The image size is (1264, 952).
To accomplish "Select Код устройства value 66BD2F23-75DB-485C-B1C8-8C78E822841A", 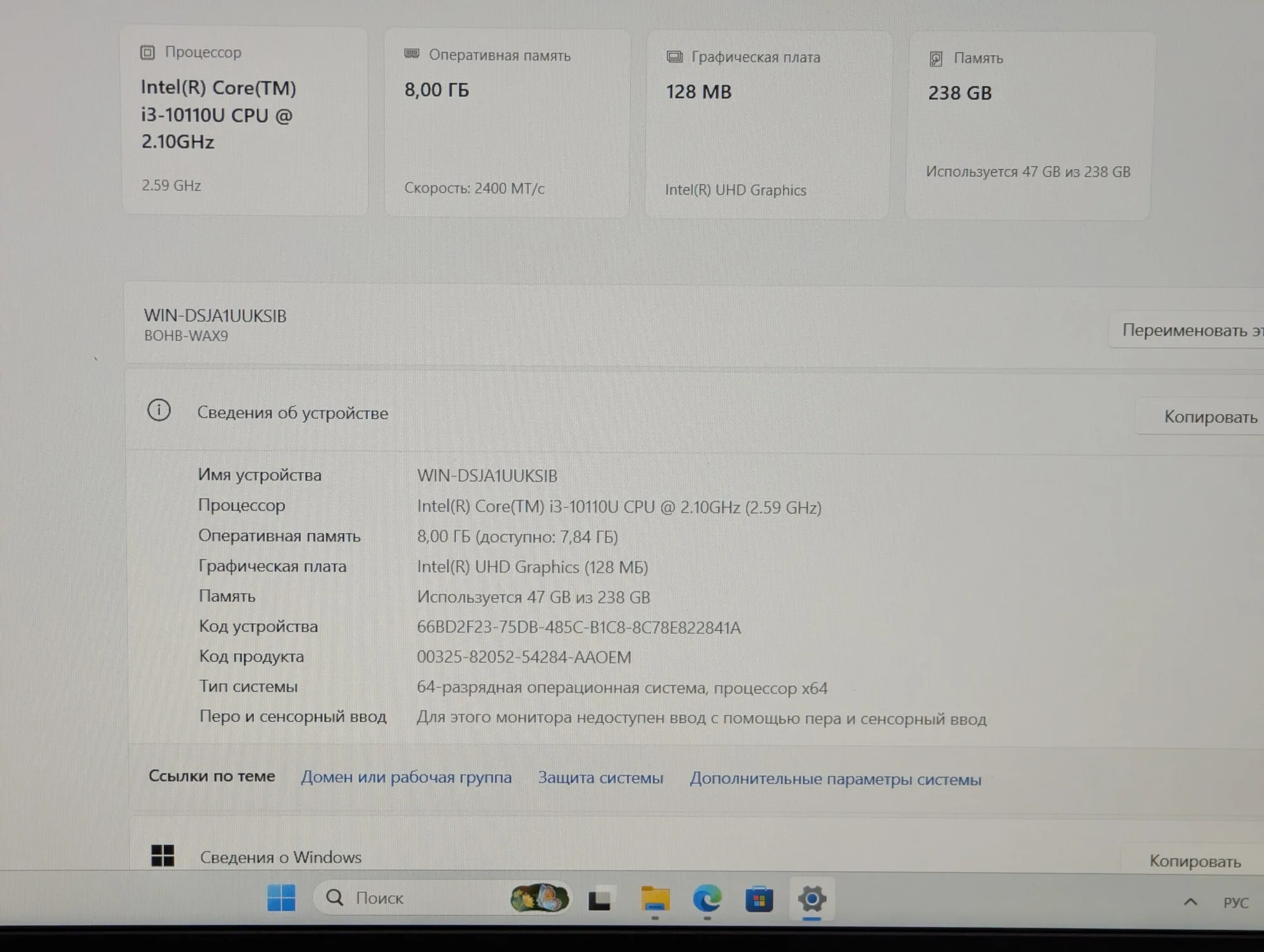I will 578,628.
